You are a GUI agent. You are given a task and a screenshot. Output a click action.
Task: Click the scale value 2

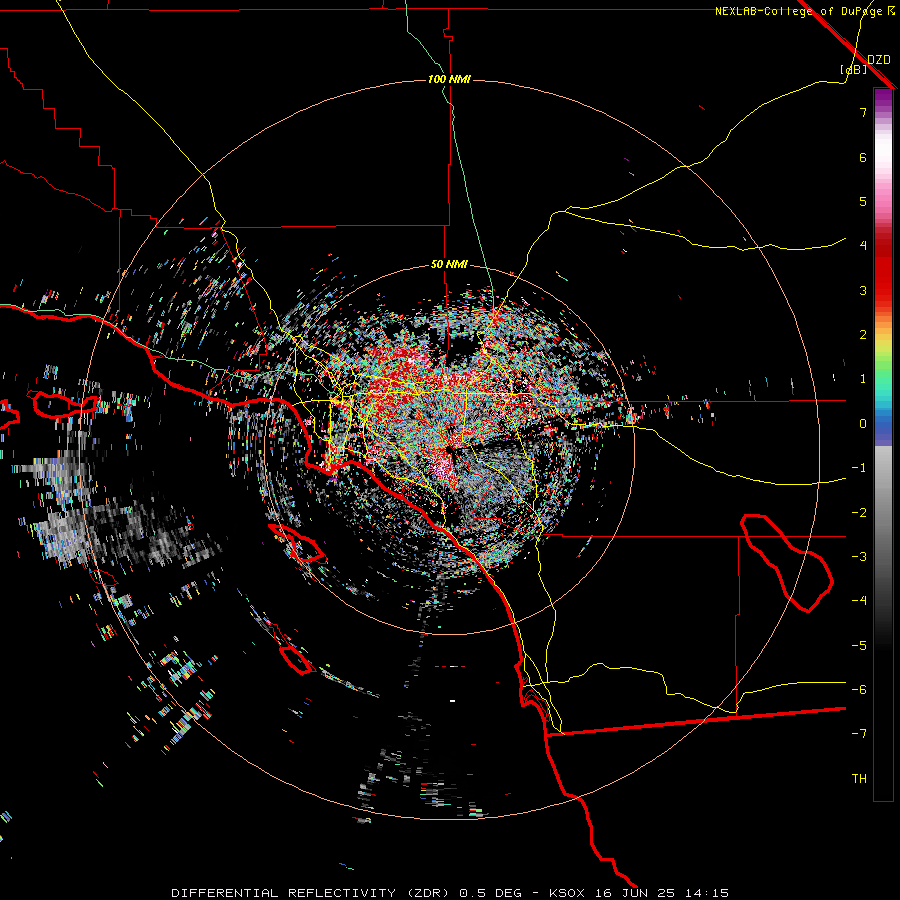point(863,335)
